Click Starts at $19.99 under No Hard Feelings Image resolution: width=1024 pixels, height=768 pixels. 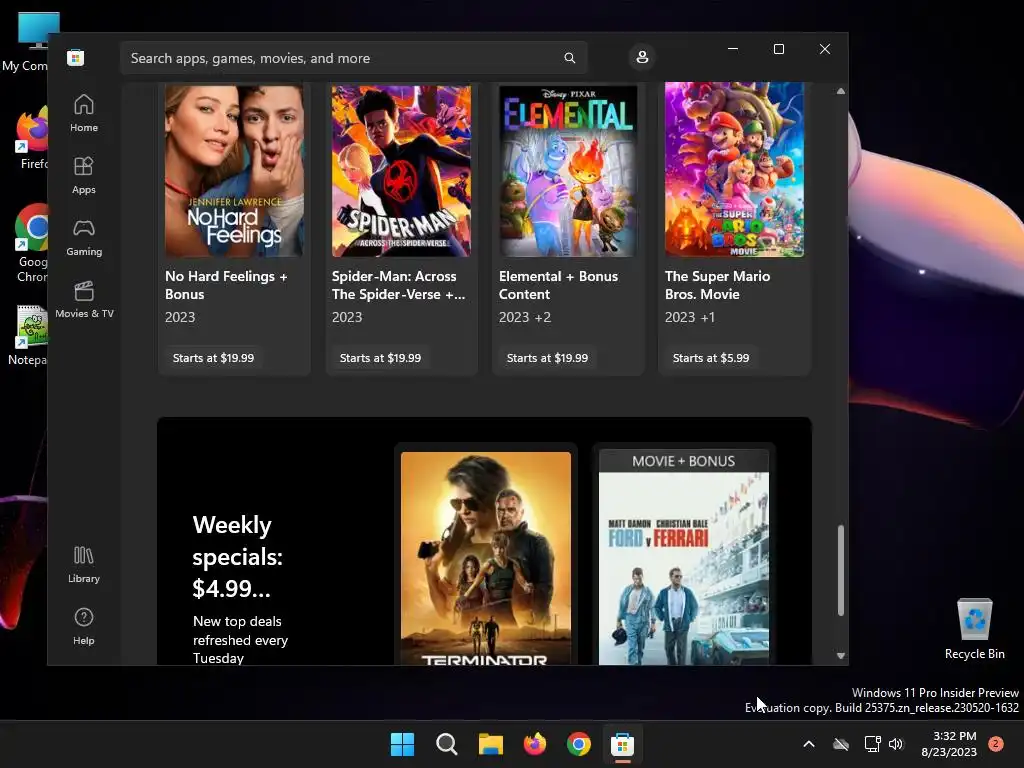tap(213, 358)
